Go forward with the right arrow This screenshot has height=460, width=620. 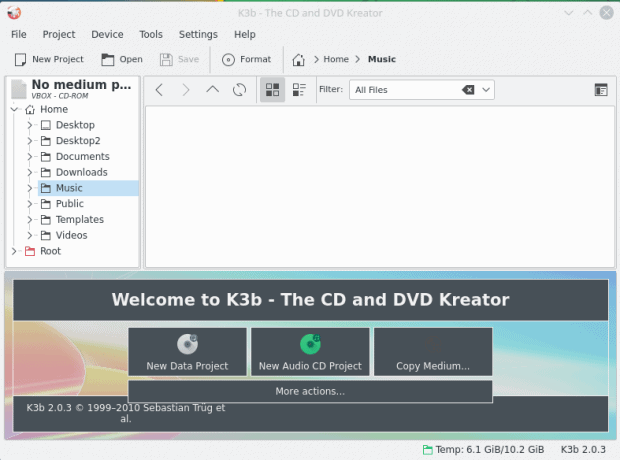pos(186,90)
